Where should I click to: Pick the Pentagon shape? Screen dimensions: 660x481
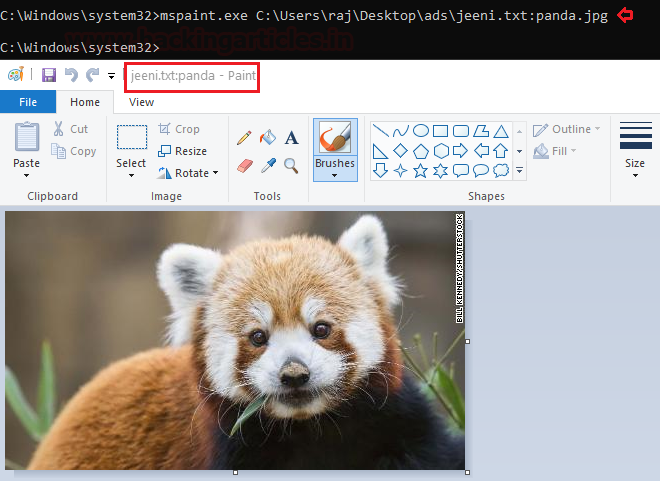(420, 151)
